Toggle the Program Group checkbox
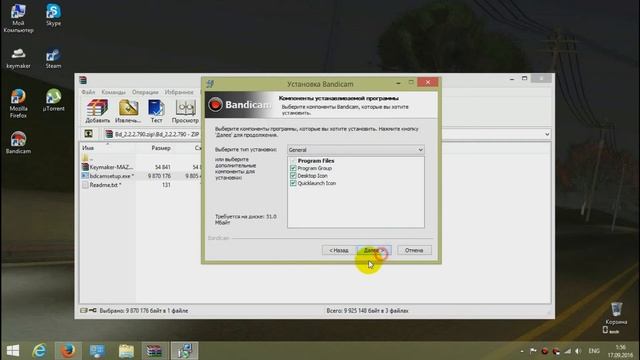This screenshot has height=360, width=640. [293, 168]
